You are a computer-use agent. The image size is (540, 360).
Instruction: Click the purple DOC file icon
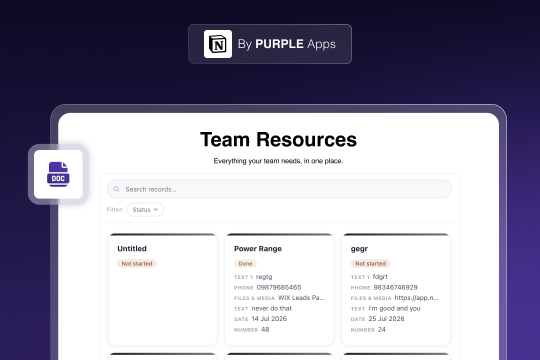click(x=58, y=174)
